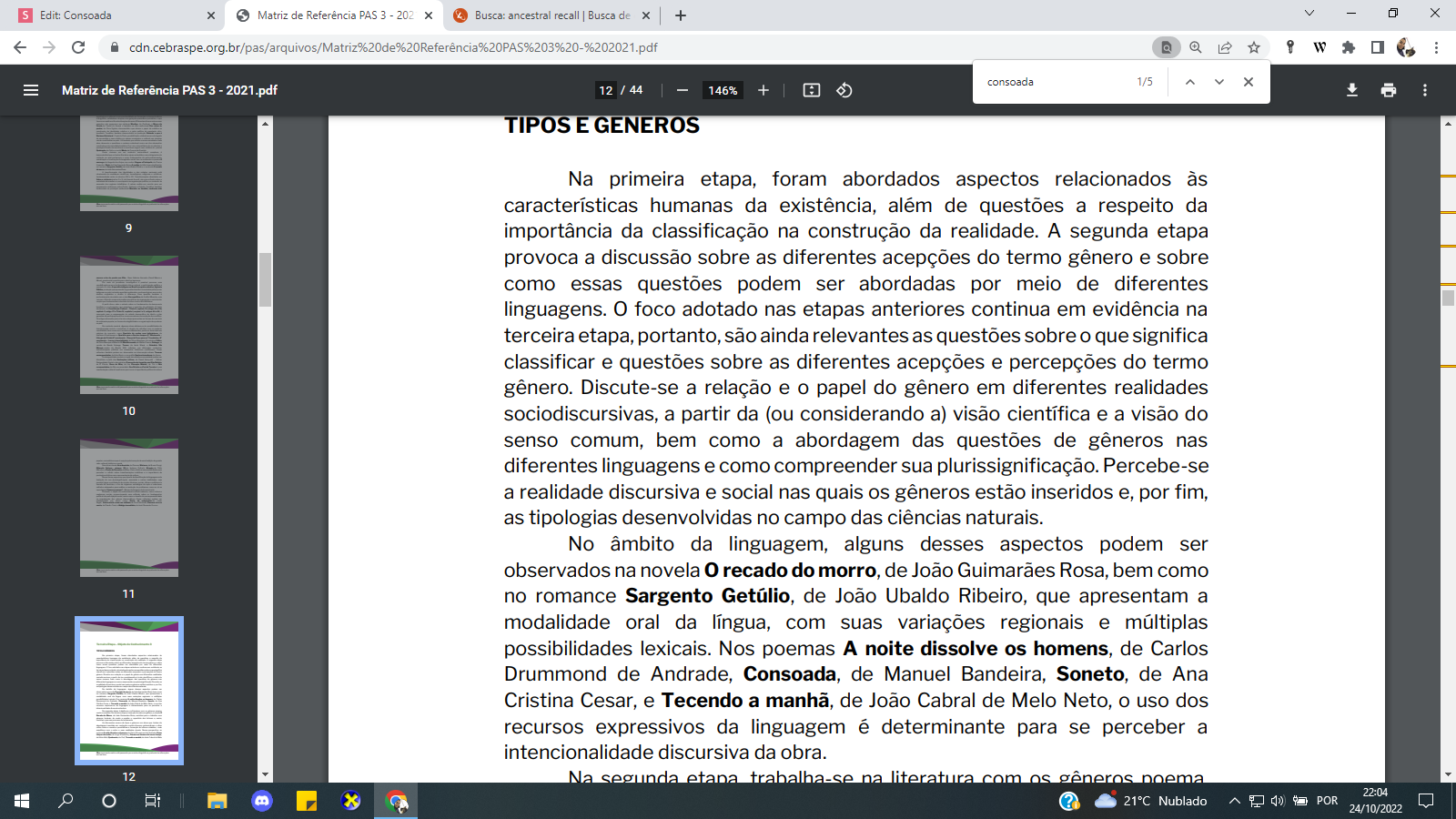Open Task View on the taskbar
The width and height of the screenshot is (1456, 819).
(153, 801)
